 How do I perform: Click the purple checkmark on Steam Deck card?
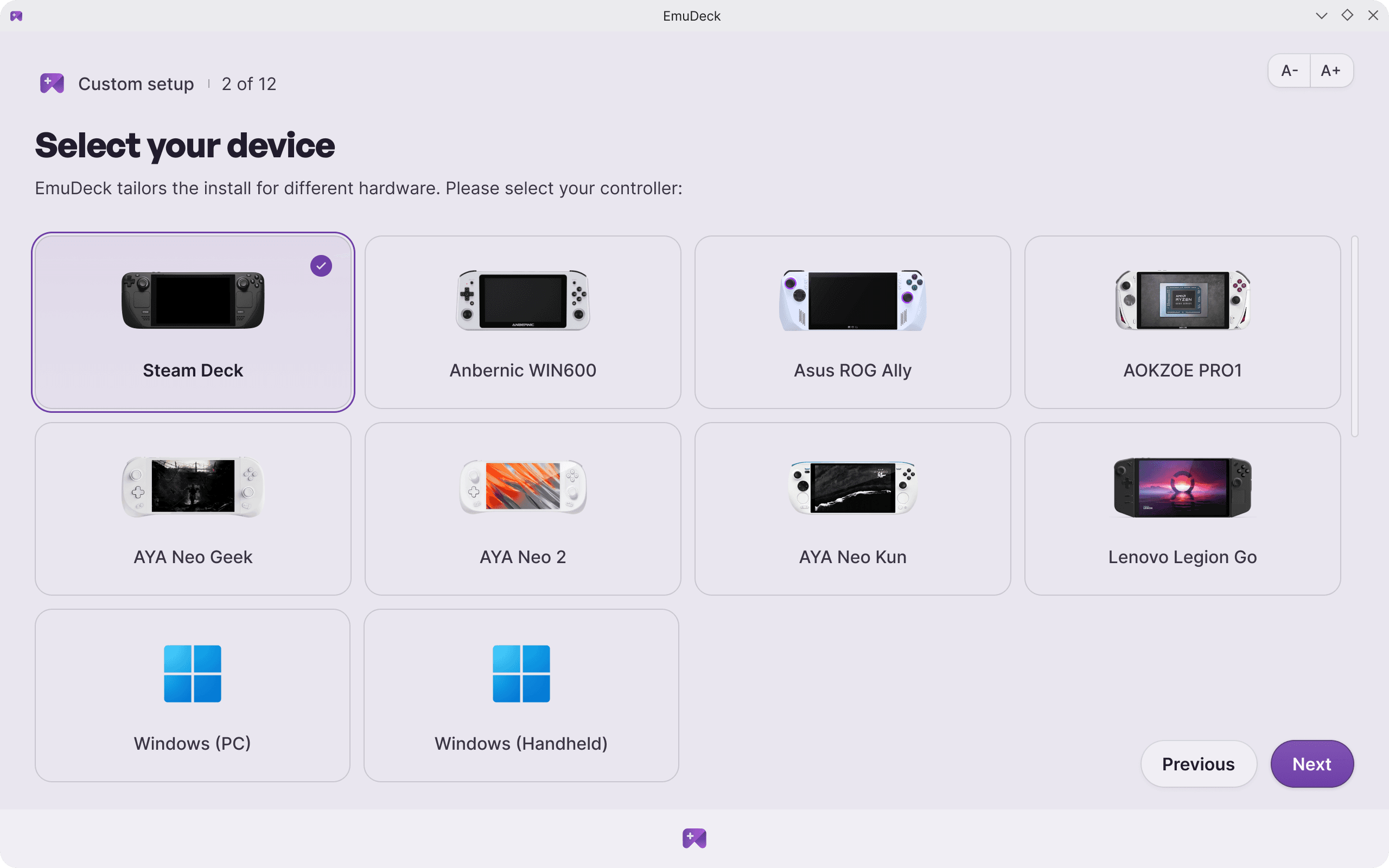[x=321, y=266]
